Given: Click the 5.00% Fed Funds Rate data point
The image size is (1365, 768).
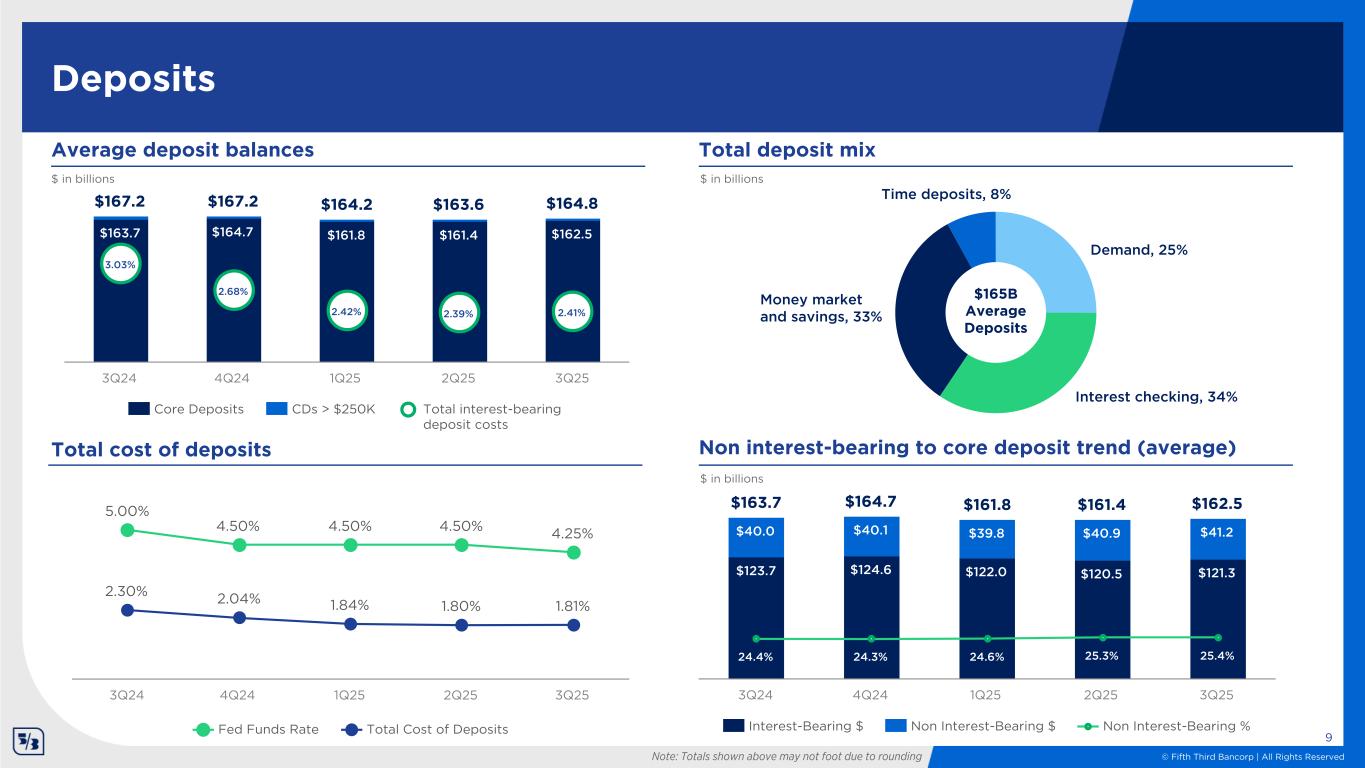Looking at the screenshot, I should tap(127, 530).
